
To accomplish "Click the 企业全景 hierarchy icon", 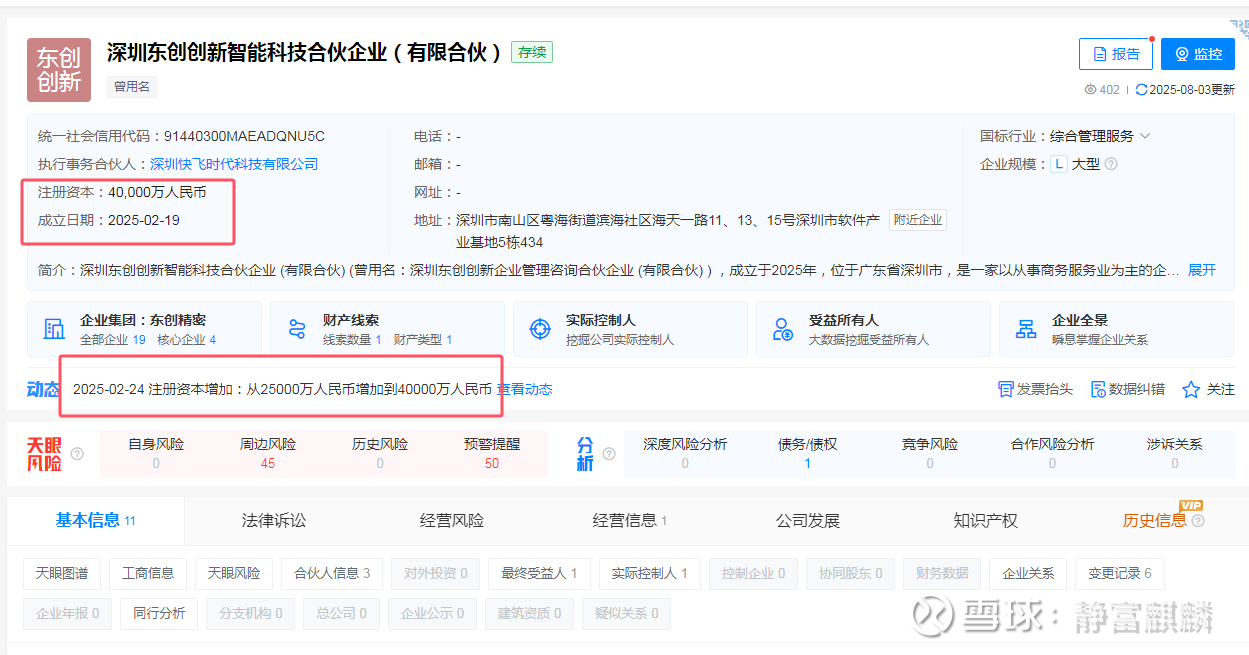I will tap(1026, 329).
